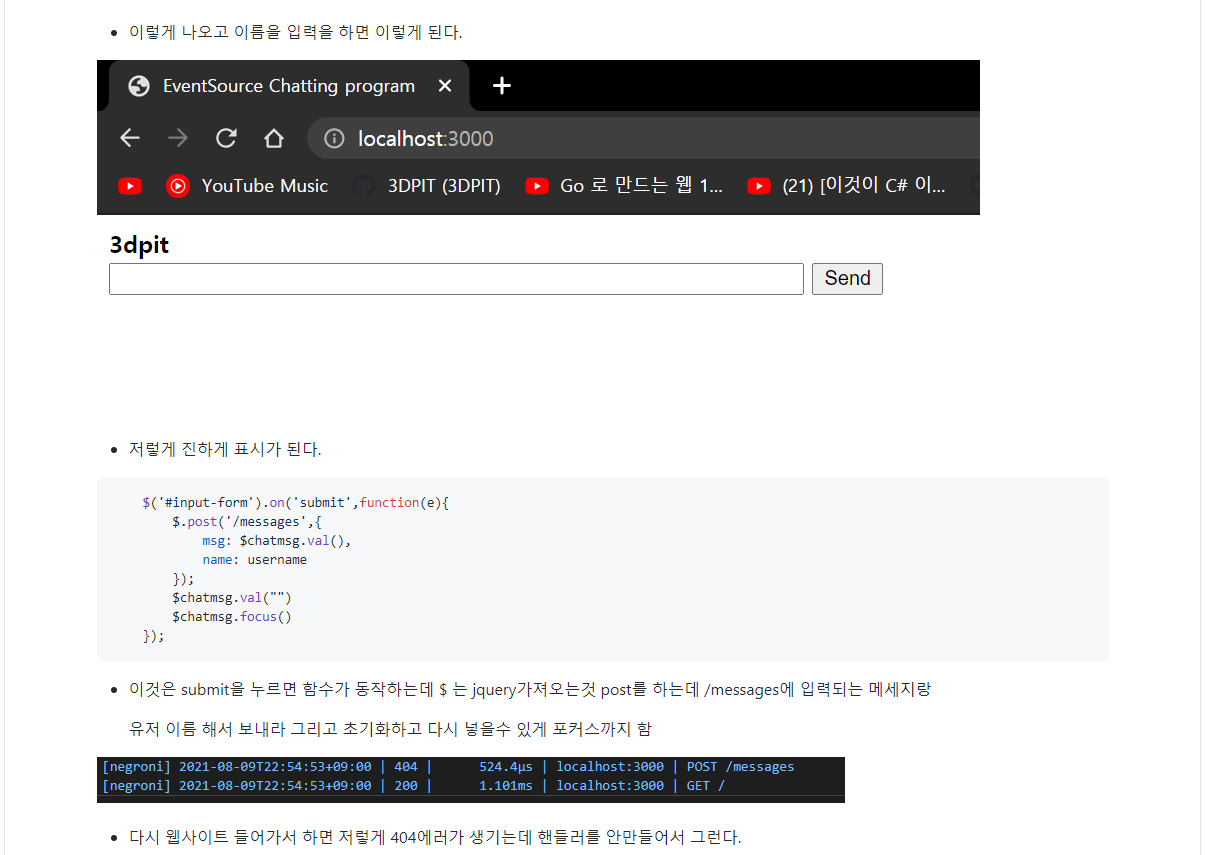View site information icon beside localhost
The height and width of the screenshot is (855, 1205).
pos(335,138)
